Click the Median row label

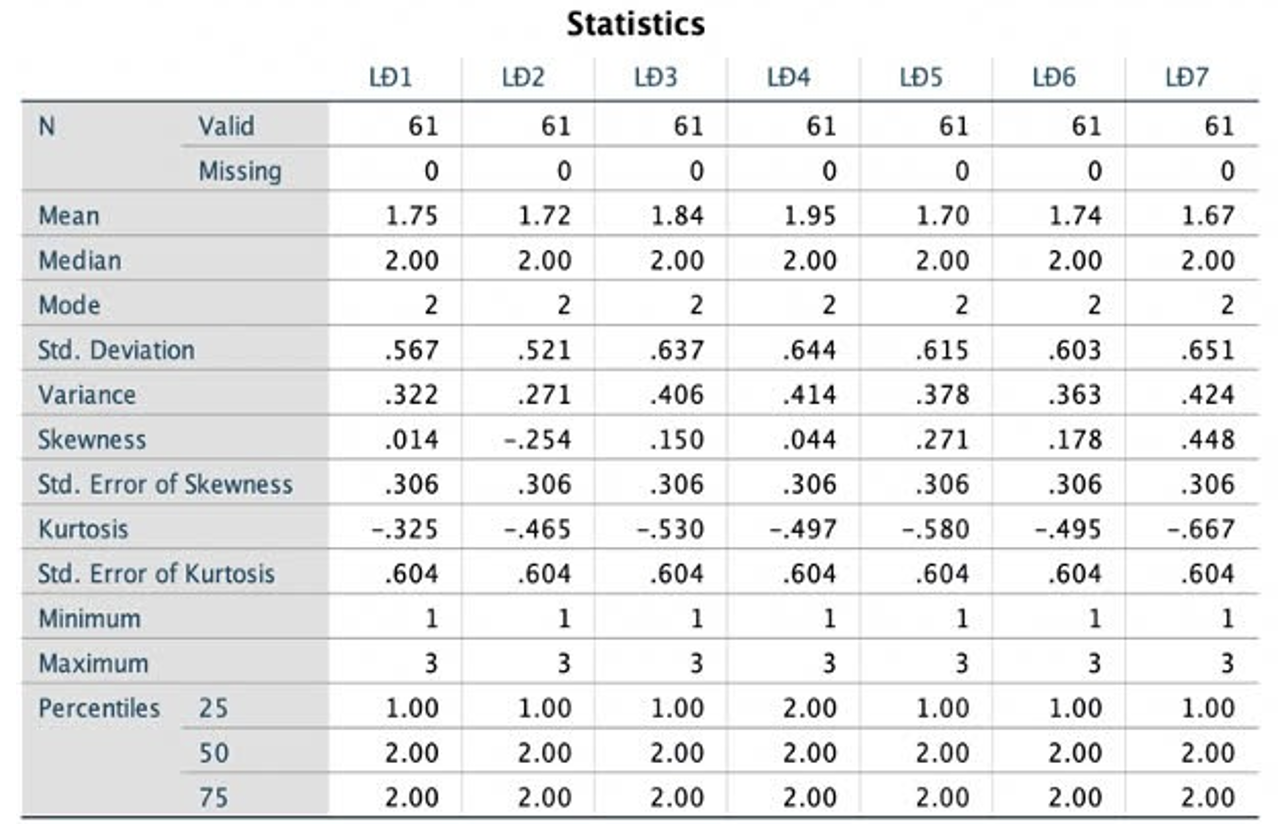point(80,260)
